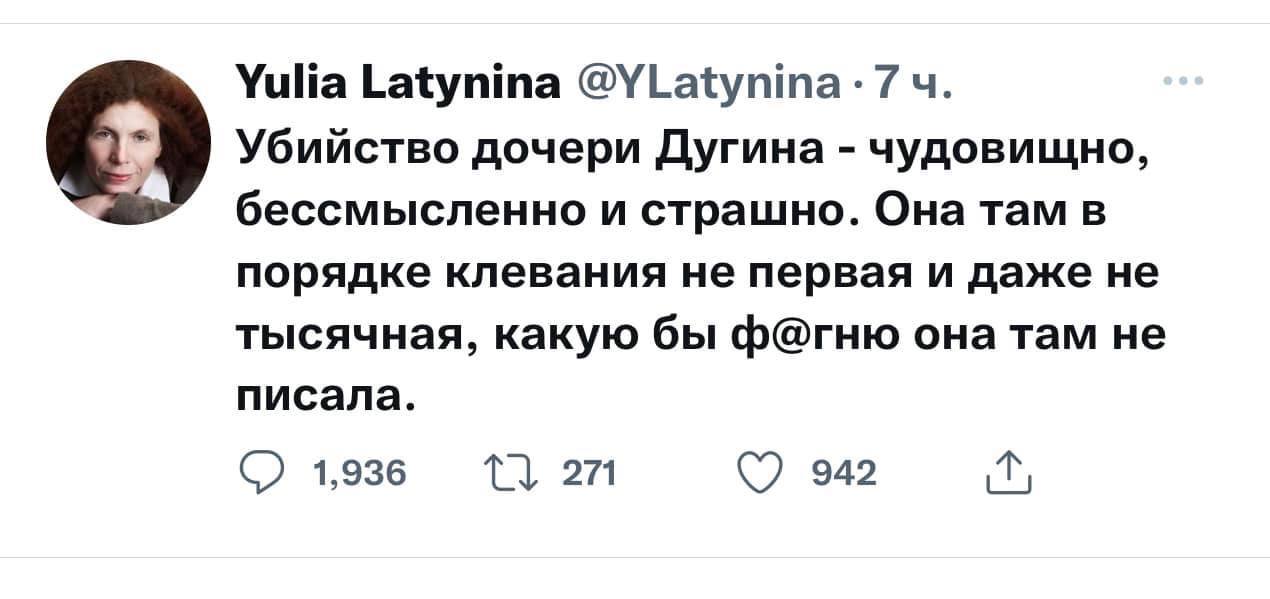1270x599 pixels.
Task: Like the tweet with the heart icon
Action: coord(763,470)
